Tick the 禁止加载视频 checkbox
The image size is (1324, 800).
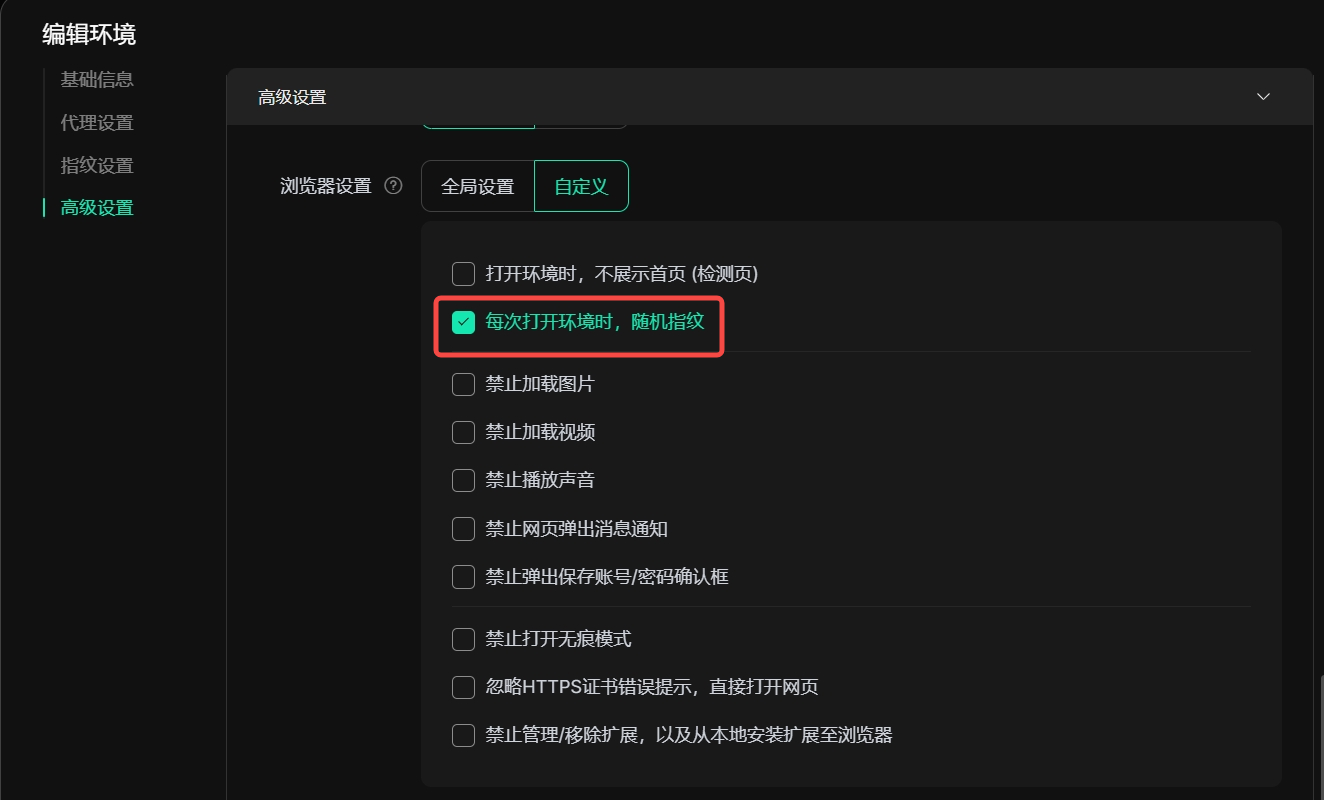(x=463, y=432)
